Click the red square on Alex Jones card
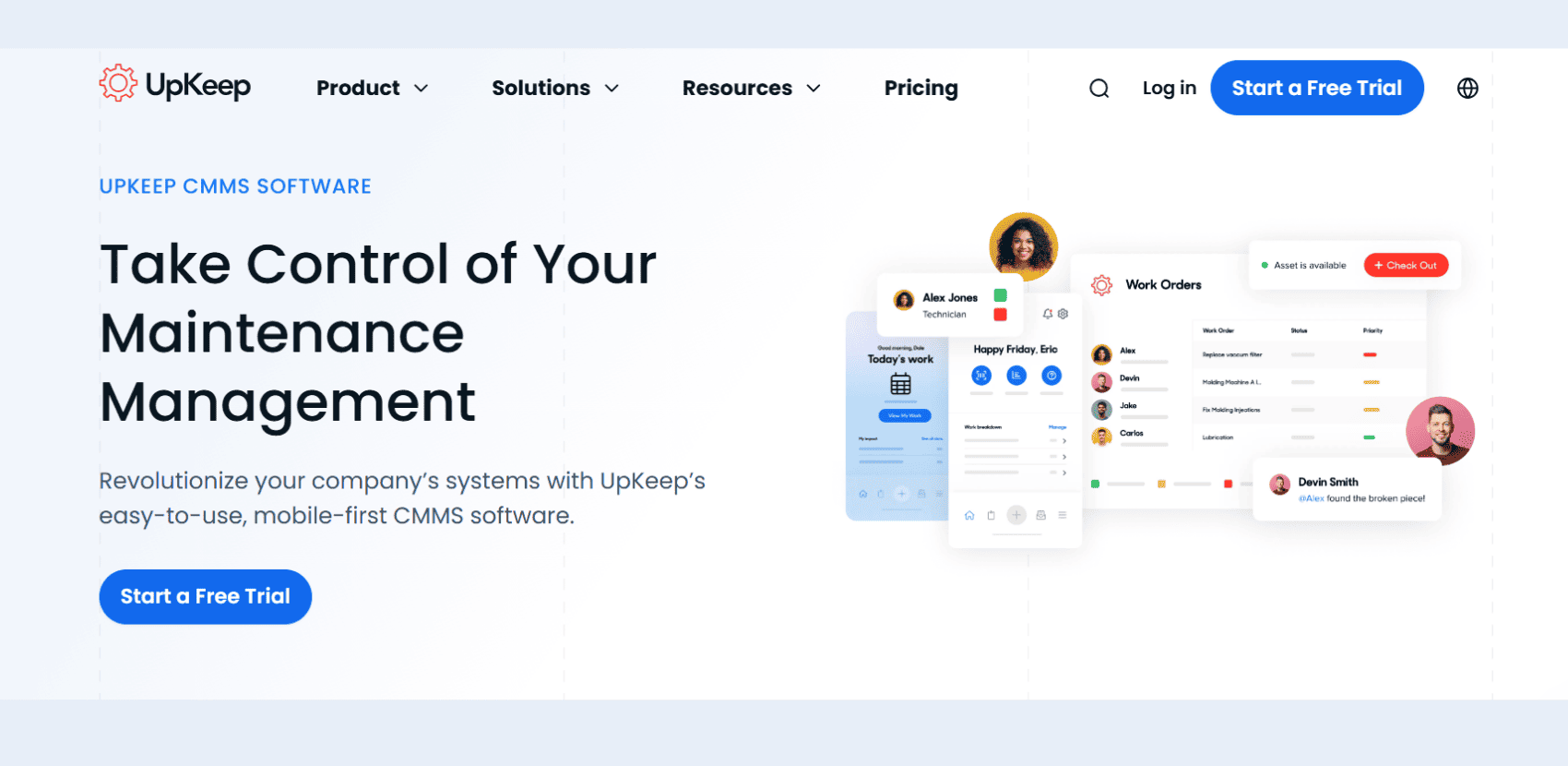 [x=1000, y=315]
